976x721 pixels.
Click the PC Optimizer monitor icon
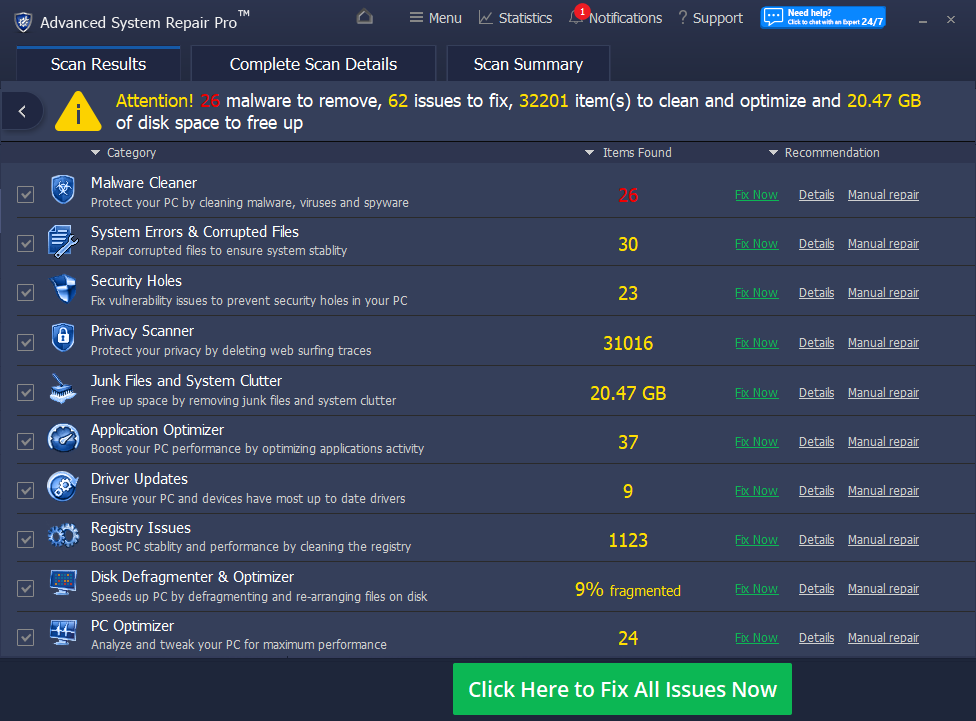(63, 633)
